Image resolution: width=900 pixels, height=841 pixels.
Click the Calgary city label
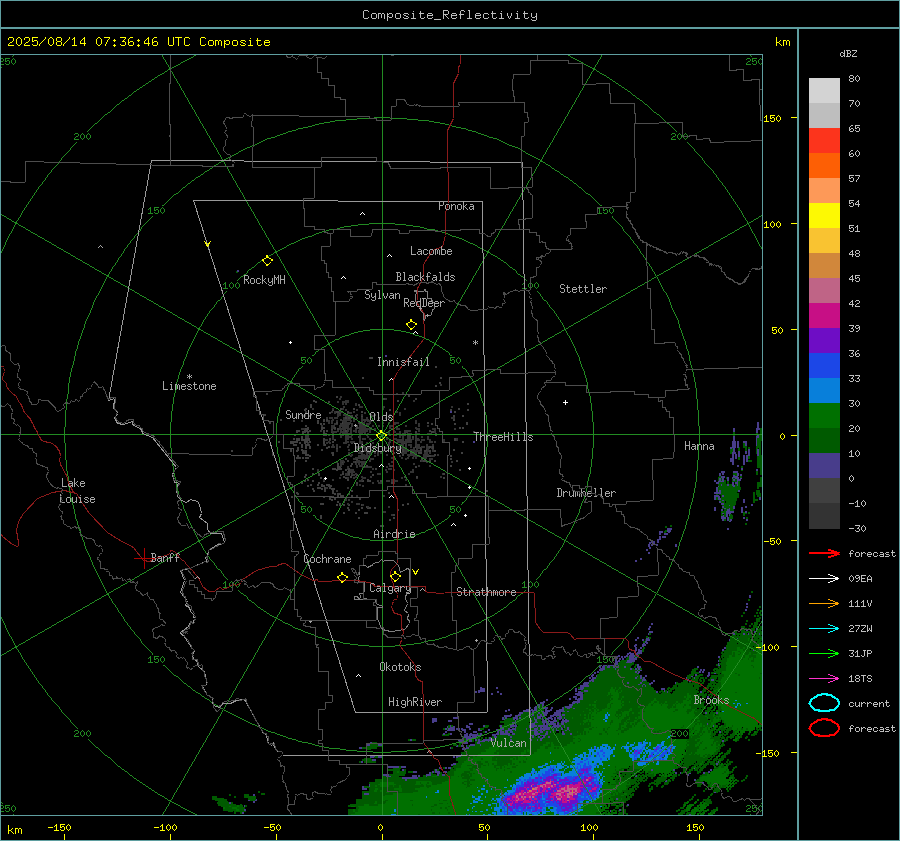390,588
